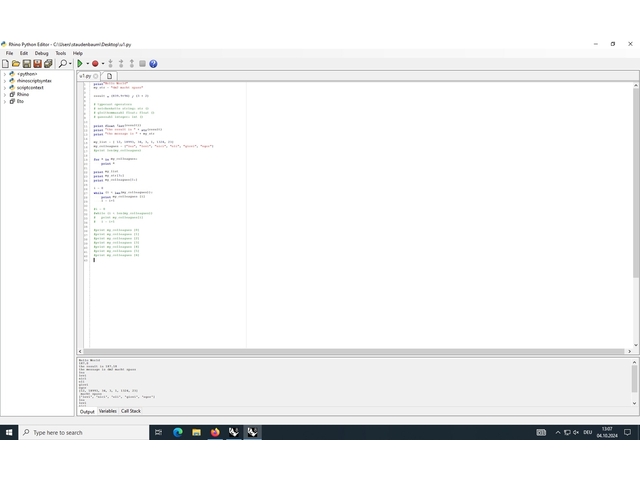Screen dimensions: 640x480
Task: Click the taskbar search box
Action: click(84, 432)
